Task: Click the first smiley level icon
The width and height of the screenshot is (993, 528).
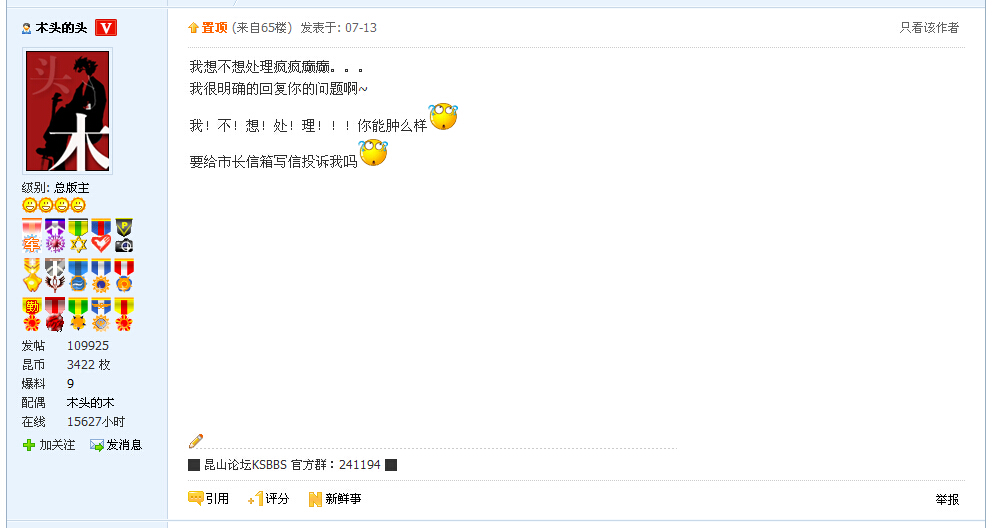Action: [x=29, y=205]
